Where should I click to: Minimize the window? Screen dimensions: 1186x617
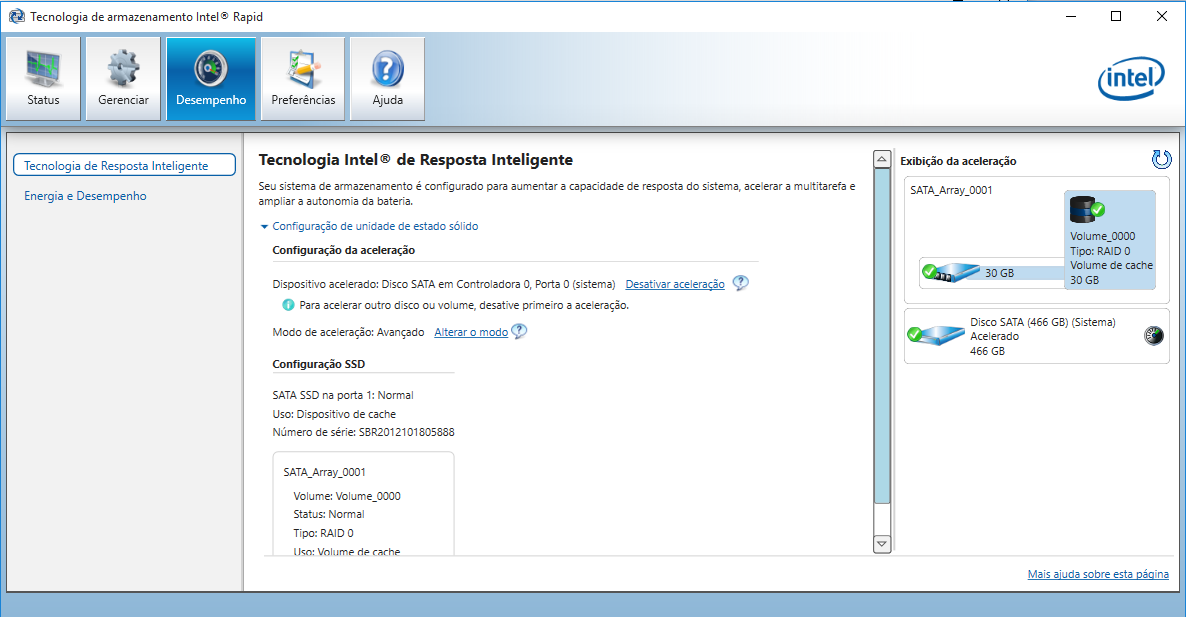click(x=1070, y=16)
